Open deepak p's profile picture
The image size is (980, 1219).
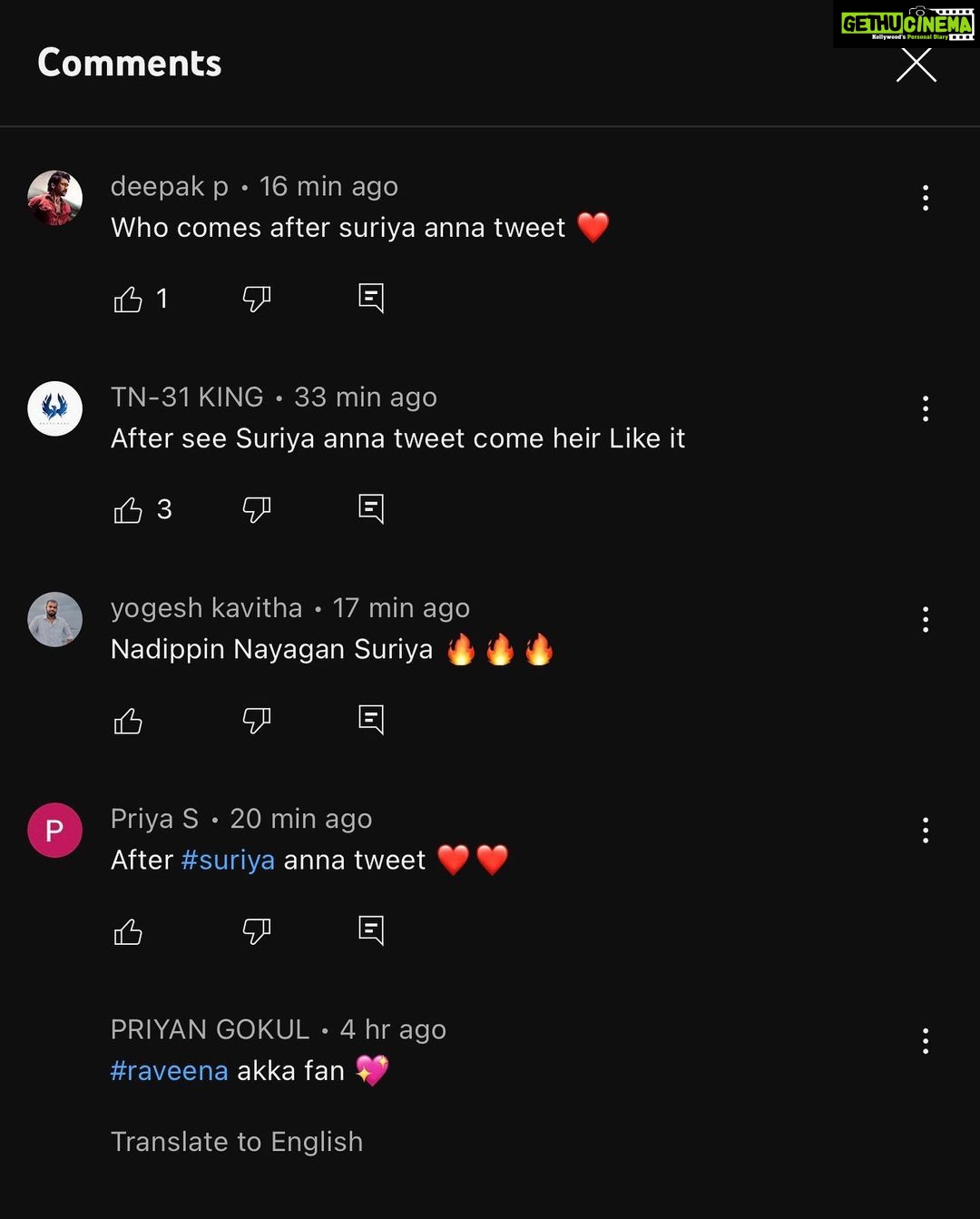point(54,198)
